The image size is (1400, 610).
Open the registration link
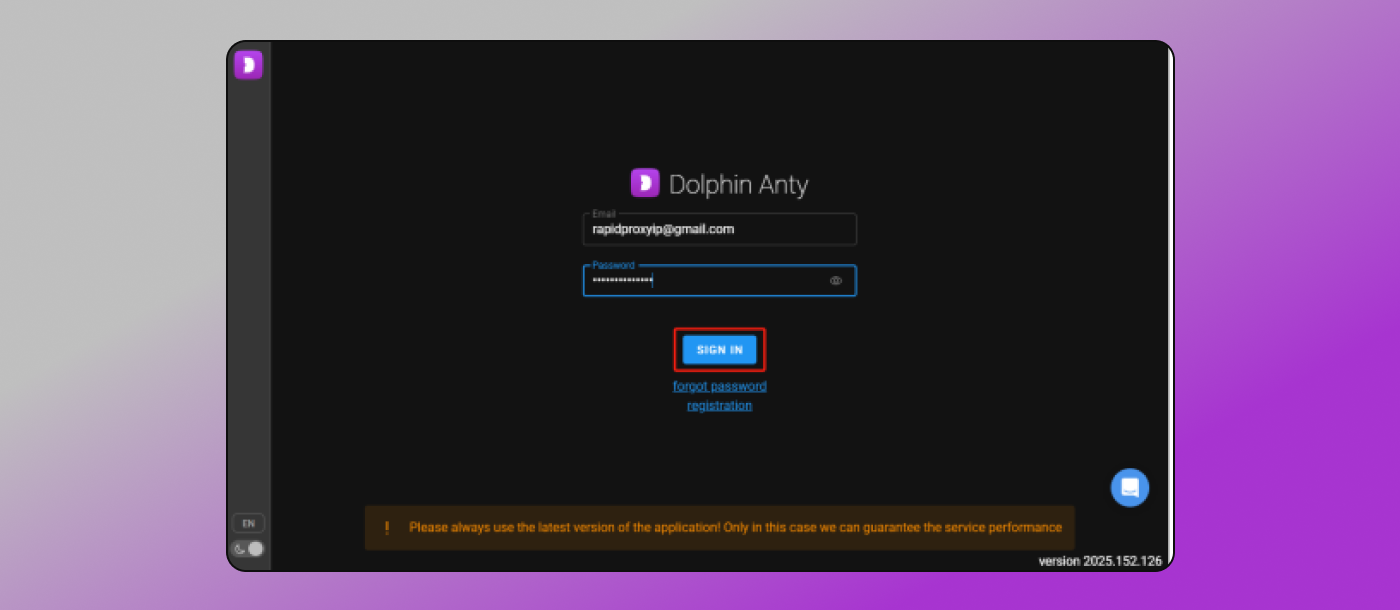720,405
